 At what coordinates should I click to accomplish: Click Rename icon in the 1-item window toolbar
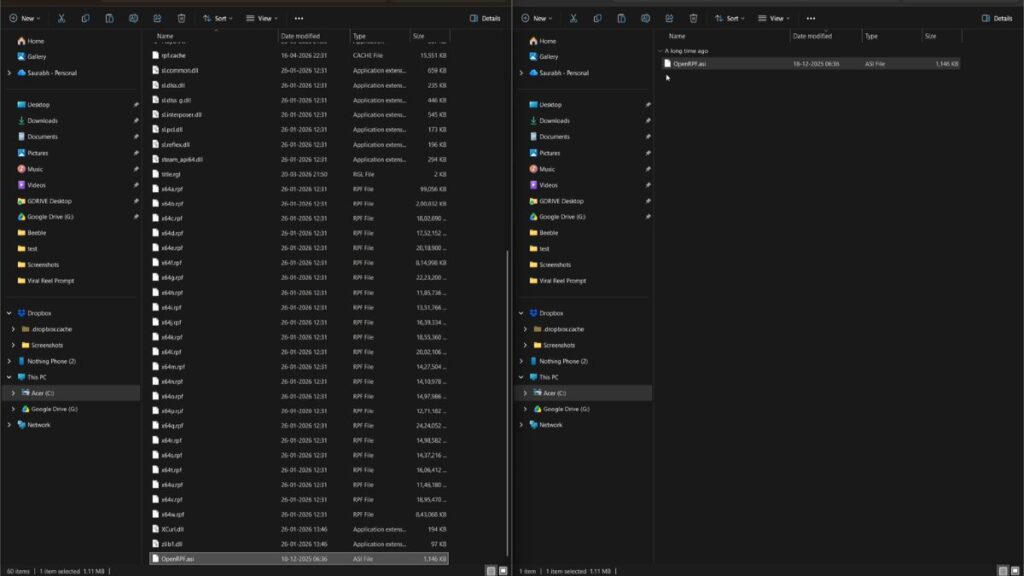[x=645, y=18]
